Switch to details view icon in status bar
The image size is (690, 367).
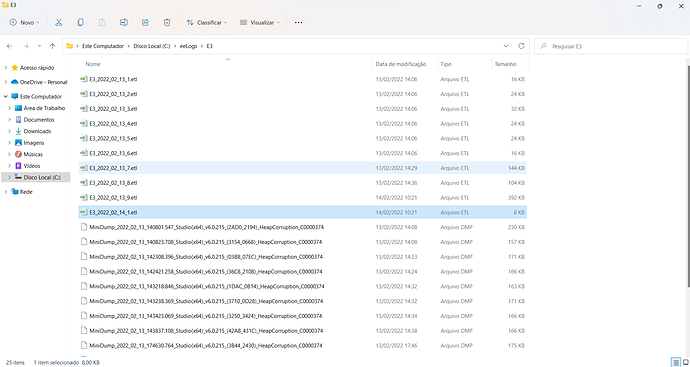click(676, 362)
